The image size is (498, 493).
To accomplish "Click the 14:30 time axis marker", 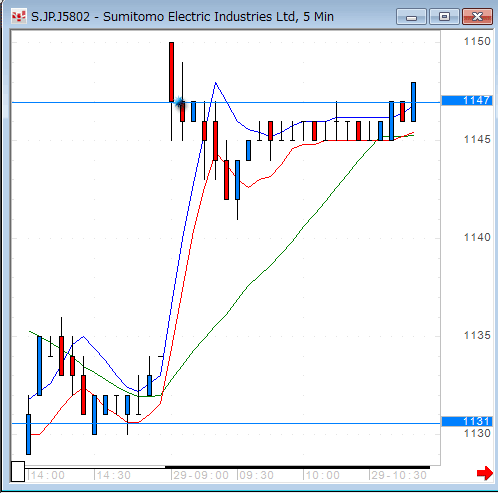I will pos(112,475).
